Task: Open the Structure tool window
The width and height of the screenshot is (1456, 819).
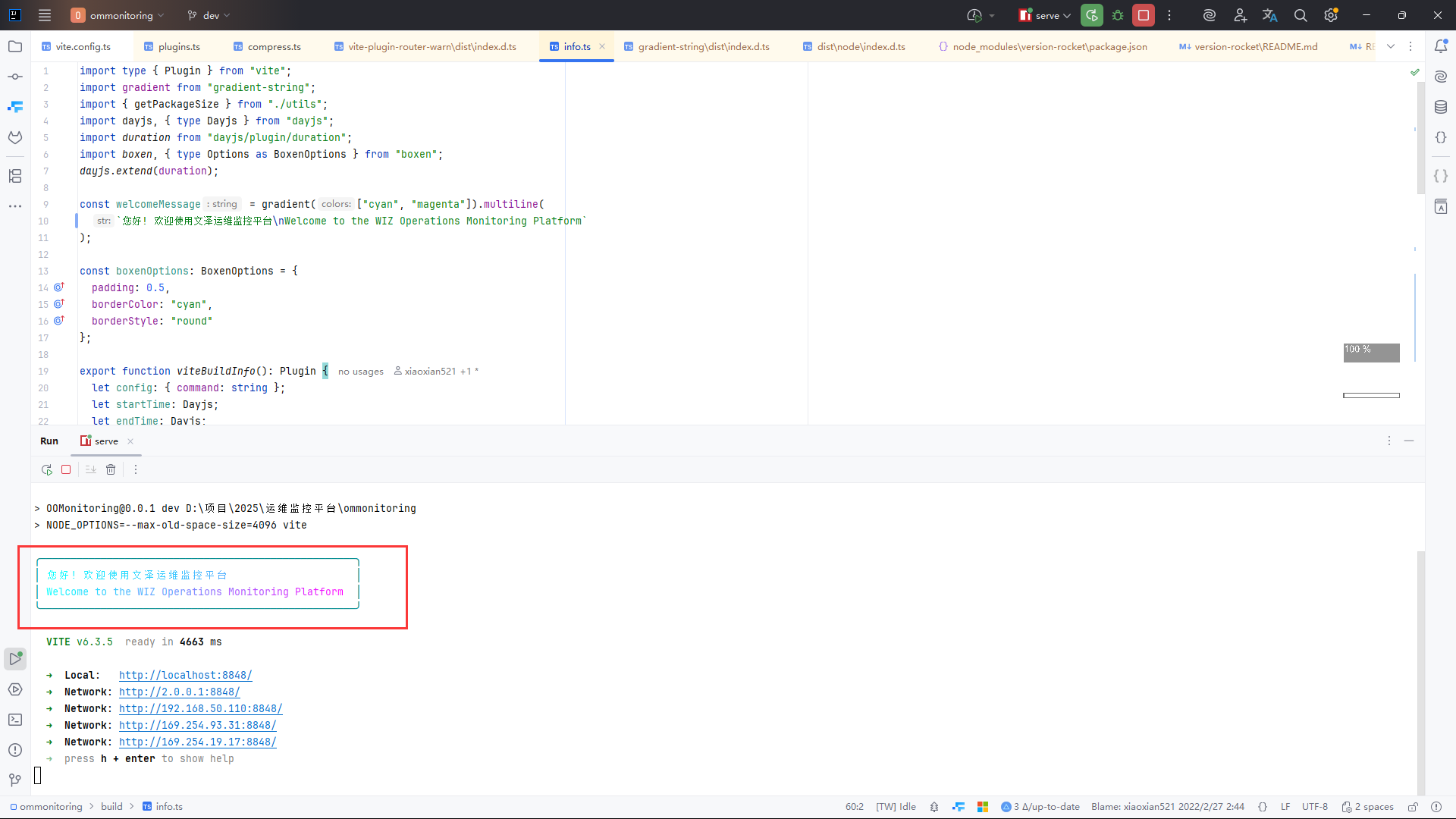Action: (x=15, y=176)
